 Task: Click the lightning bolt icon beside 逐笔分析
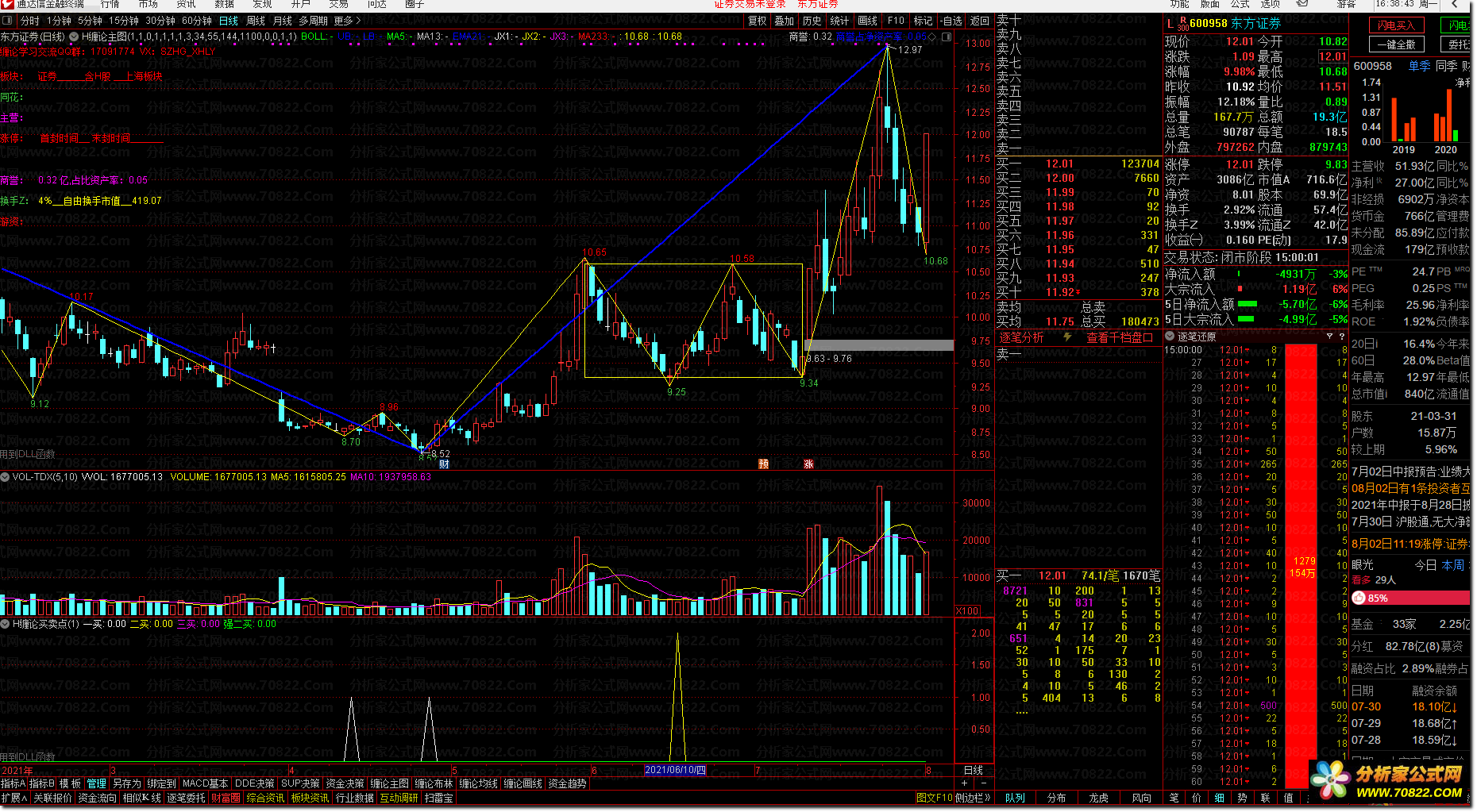coord(1067,337)
